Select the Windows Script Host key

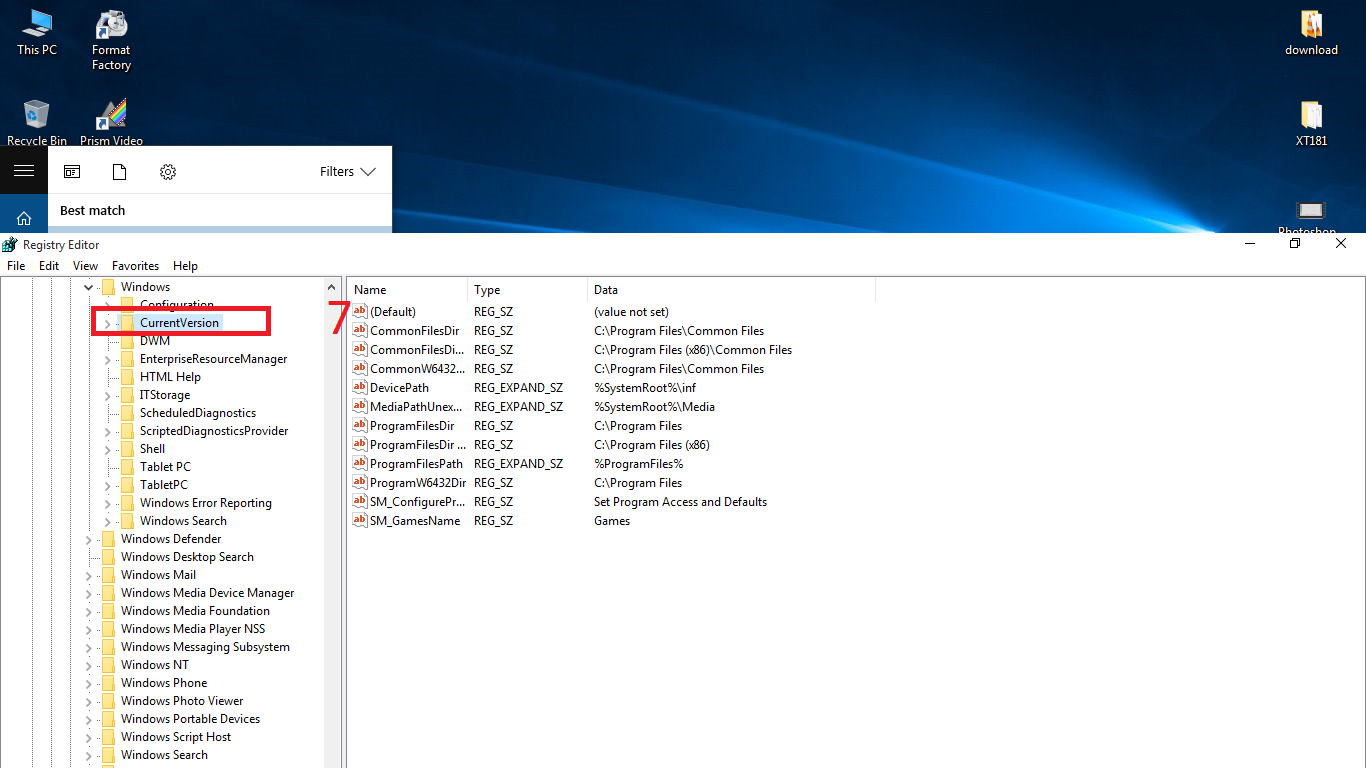pos(176,737)
